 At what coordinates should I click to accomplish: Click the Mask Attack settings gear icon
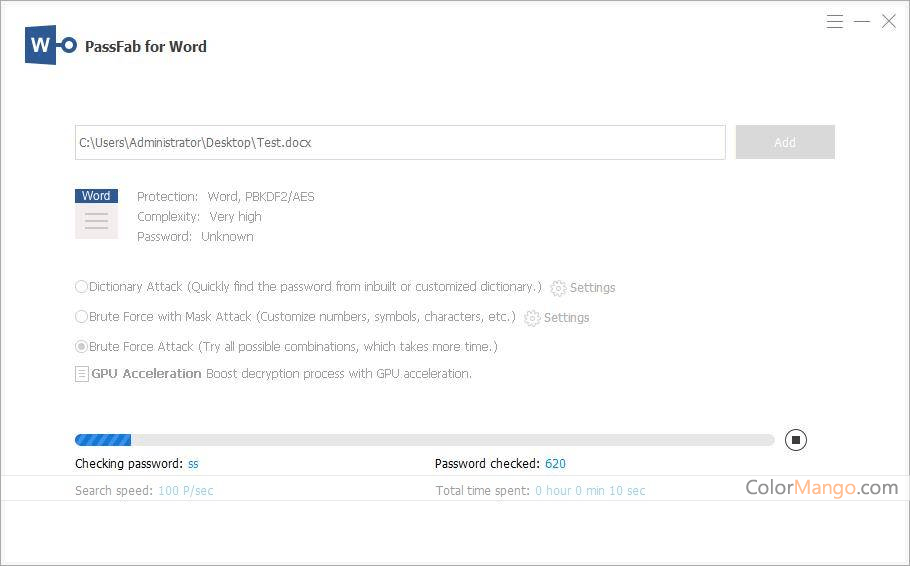click(532, 318)
